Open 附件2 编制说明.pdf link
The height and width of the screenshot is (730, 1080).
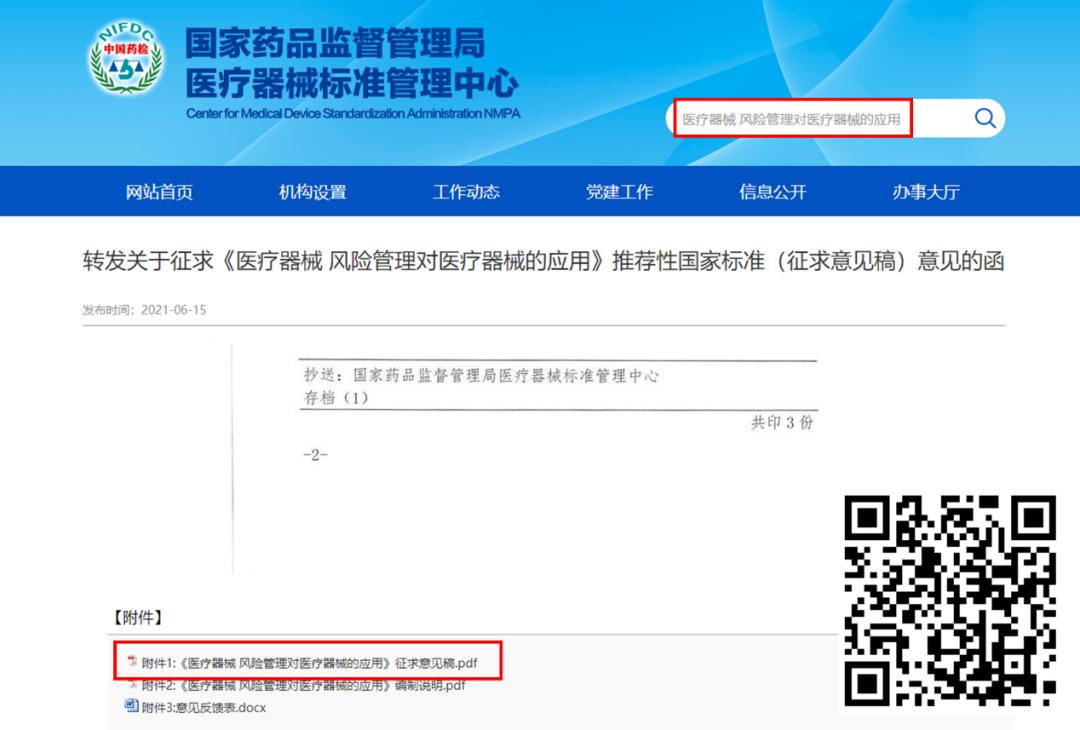point(303,686)
